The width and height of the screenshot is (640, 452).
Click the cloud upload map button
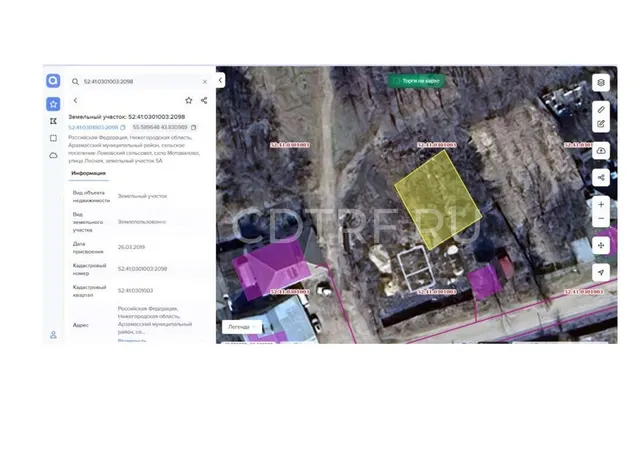point(601,151)
